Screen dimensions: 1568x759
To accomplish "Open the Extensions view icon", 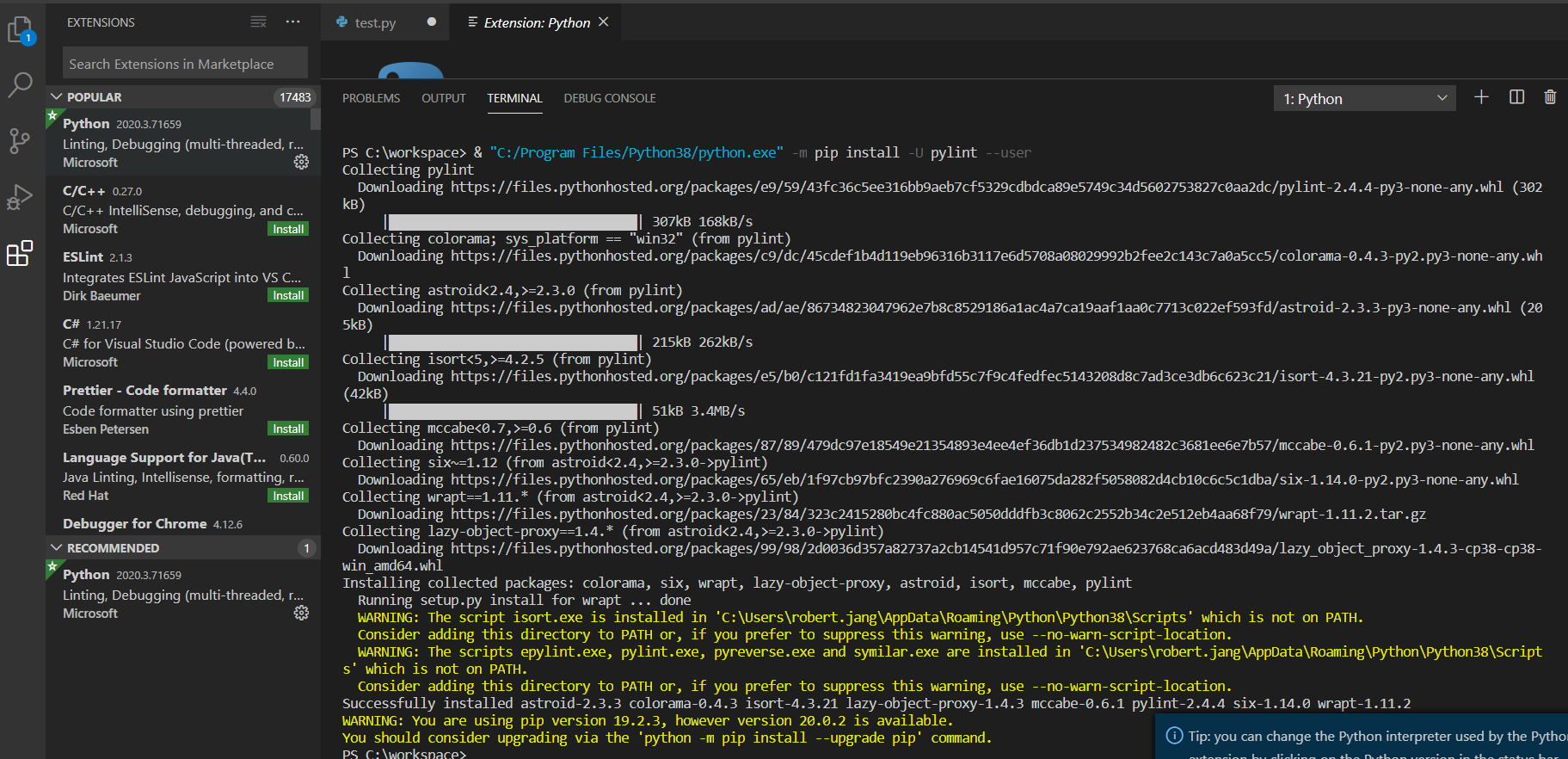I will tap(20, 254).
